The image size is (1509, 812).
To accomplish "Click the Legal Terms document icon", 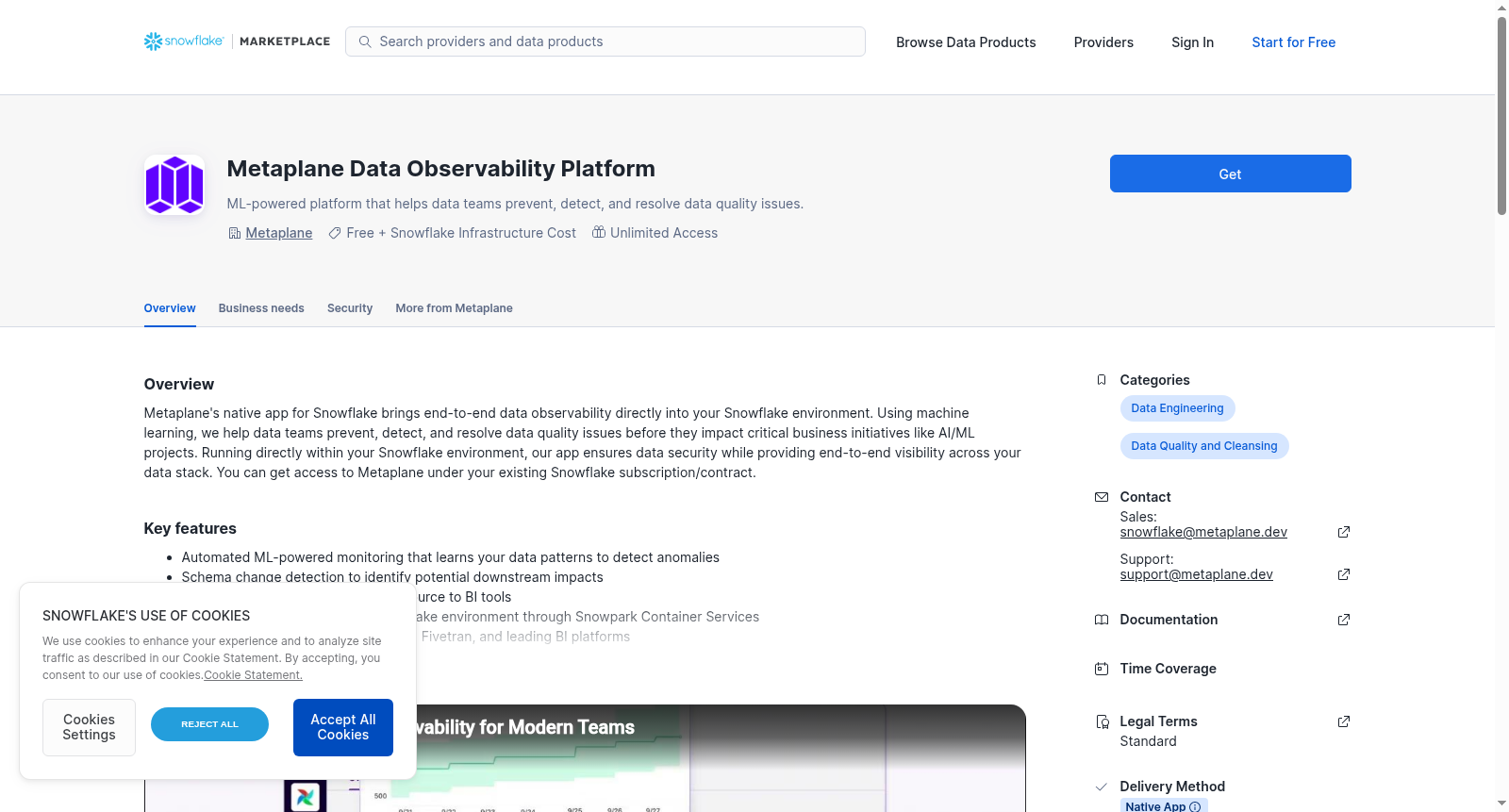I will tap(1102, 721).
